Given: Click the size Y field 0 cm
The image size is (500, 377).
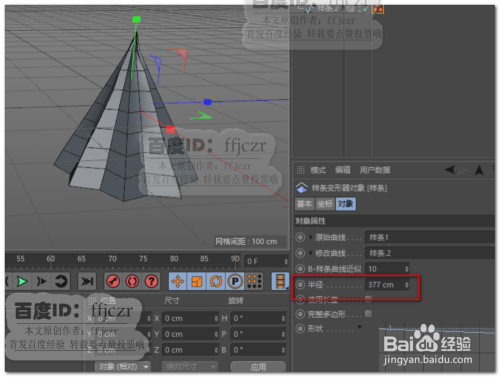Looking at the screenshot, I should (x=191, y=334).
